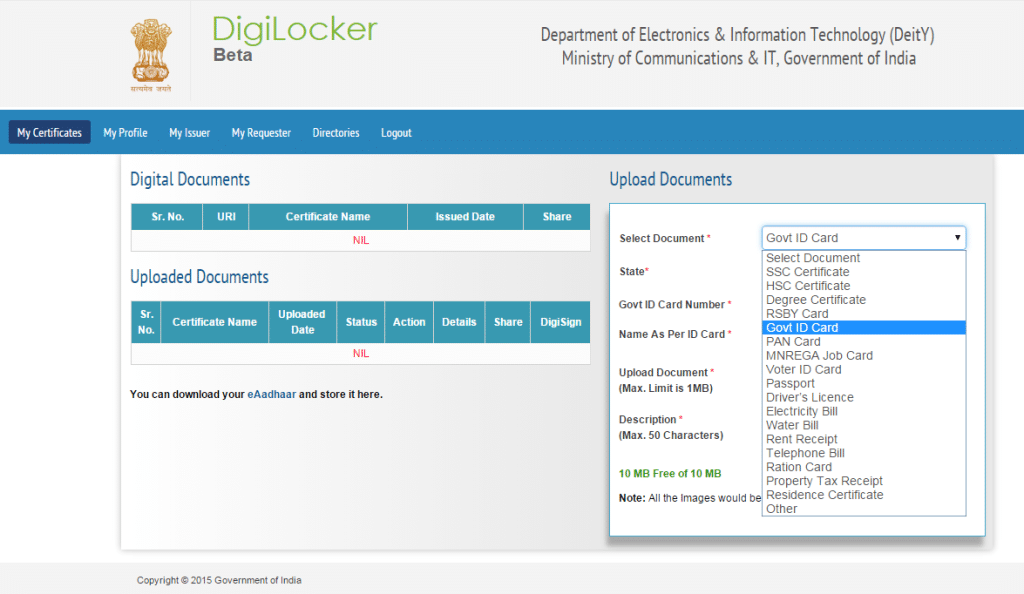
Task: Open the My Certificates tab
Action: pos(50,133)
